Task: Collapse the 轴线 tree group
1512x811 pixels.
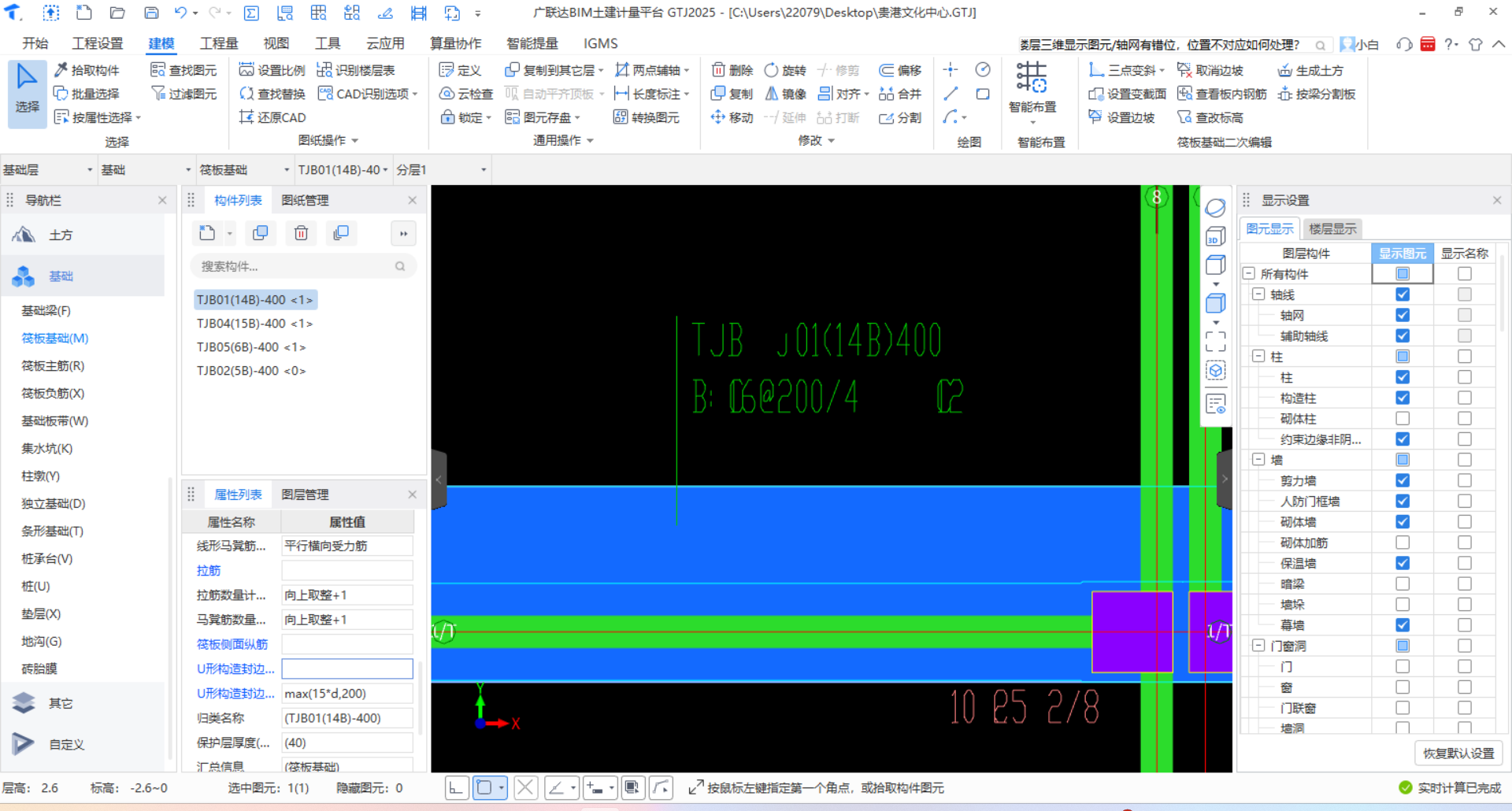Action: click(x=1258, y=294)
